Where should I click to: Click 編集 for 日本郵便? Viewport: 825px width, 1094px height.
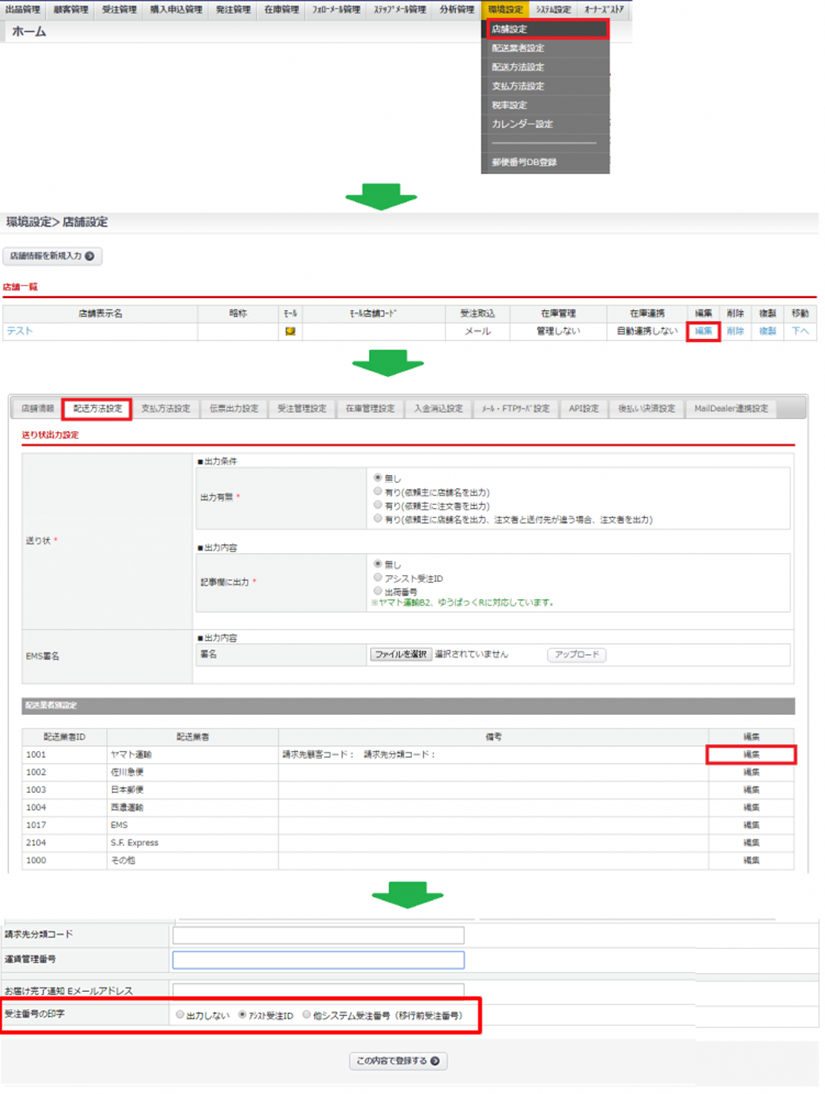[x=751, y=790]
